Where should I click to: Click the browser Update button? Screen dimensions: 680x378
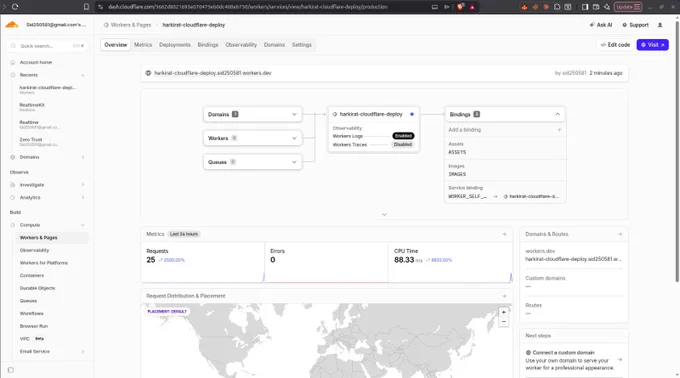point(628,7)
